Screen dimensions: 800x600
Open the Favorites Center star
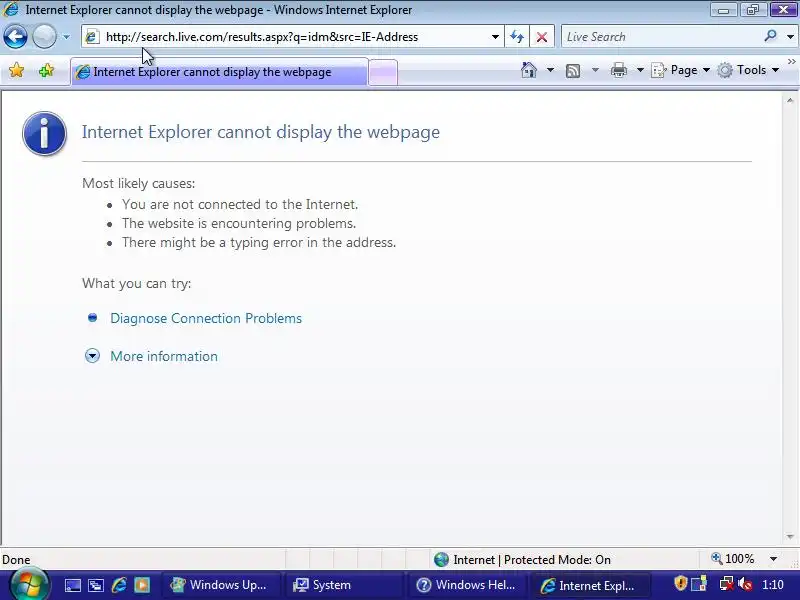[x=17, y=70]
